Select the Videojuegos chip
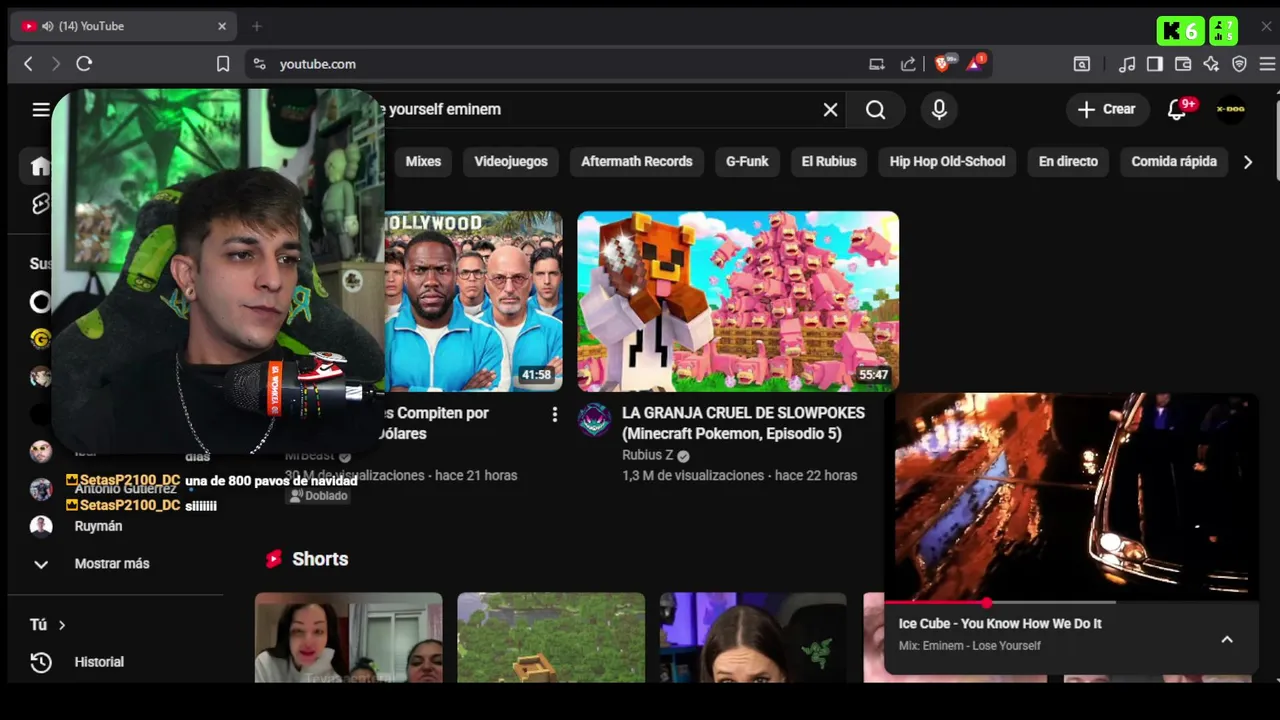This screenshot has width=1280, height=720. [x=511, y=161]
